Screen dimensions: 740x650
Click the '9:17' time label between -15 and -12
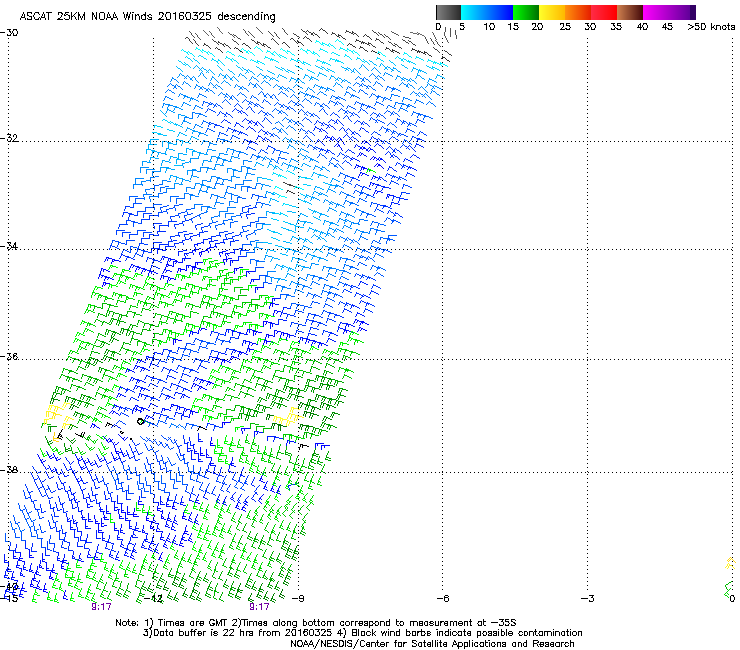coord(101,607)
